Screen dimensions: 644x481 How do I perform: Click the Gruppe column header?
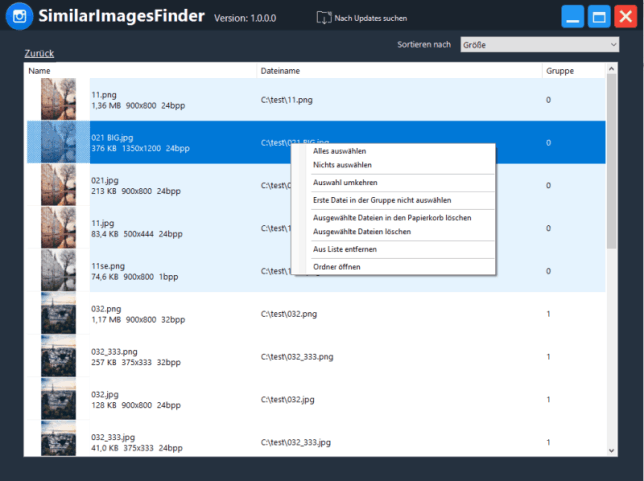click(558, 71)
